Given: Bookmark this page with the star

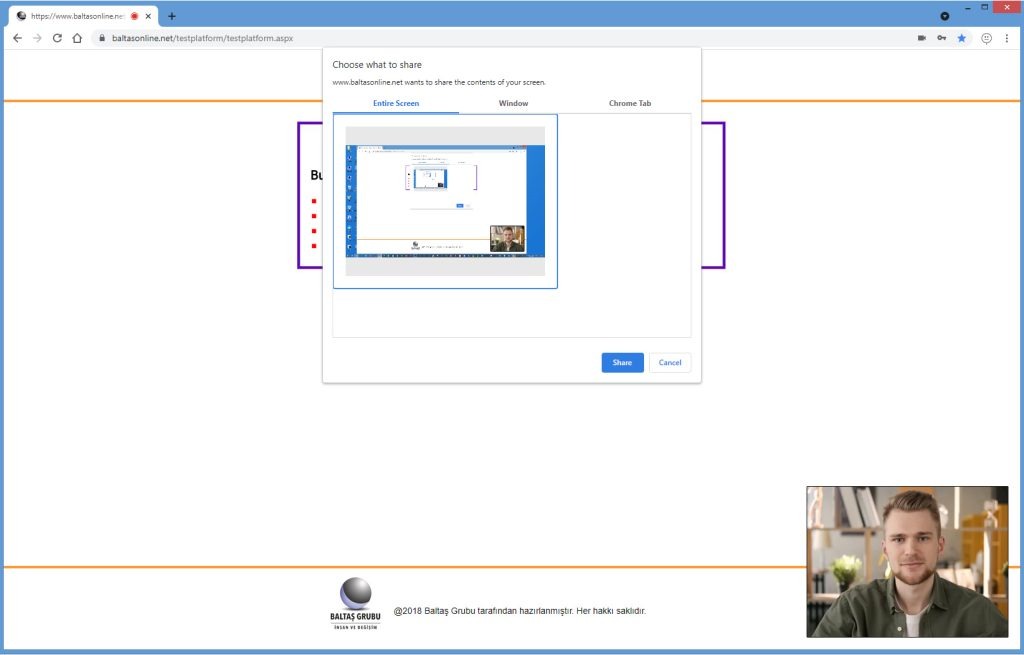Looking at the screenshot, I should [961, 38].
